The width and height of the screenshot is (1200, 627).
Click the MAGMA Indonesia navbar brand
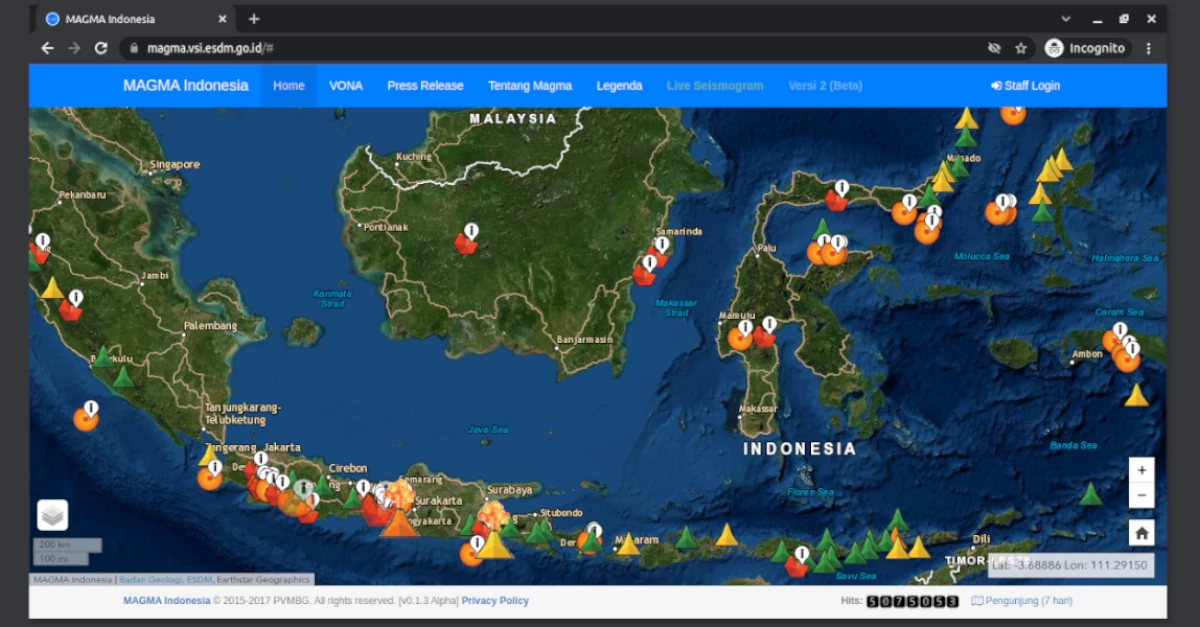click(186, 86)
